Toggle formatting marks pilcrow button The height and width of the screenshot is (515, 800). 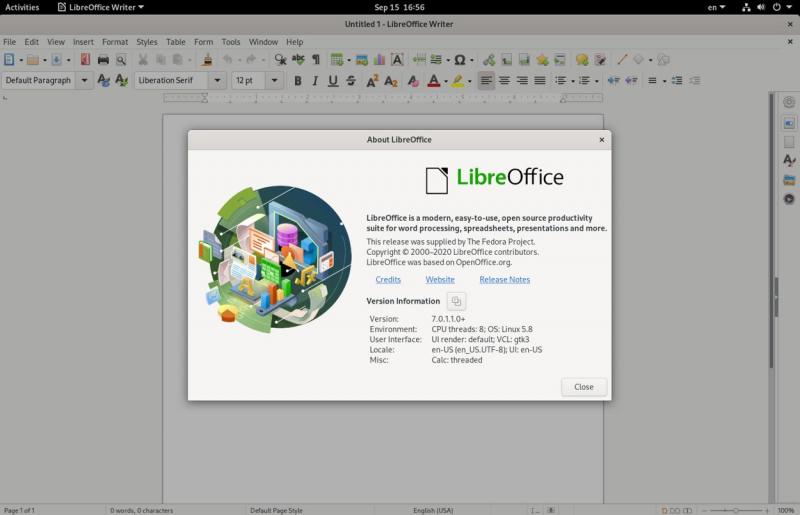pos(316,60)
